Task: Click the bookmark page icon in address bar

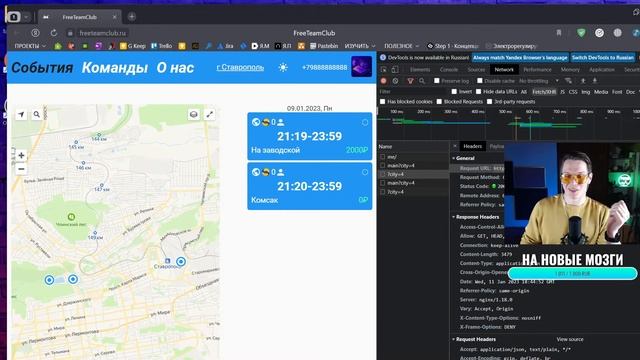Action: [x=558, y=33]
